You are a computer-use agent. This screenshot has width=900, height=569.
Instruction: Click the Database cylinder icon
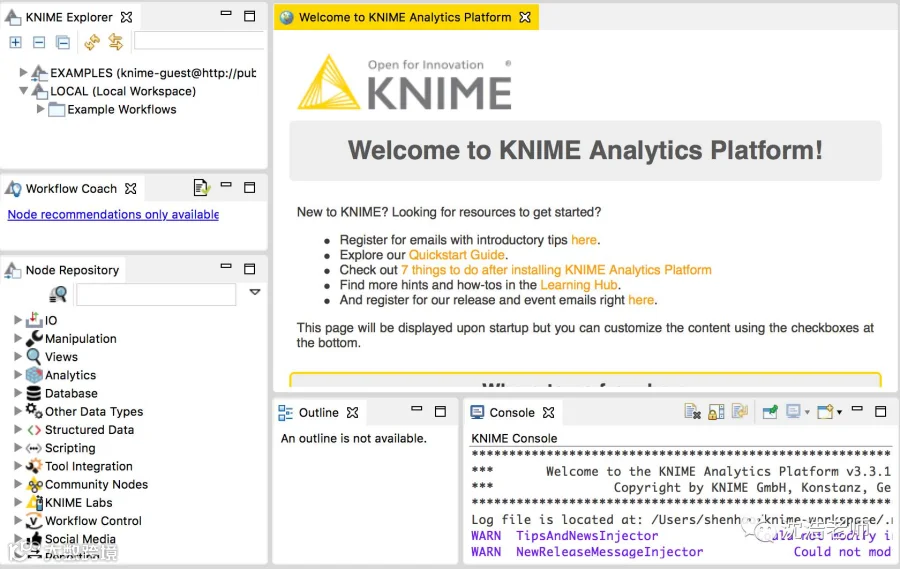coord(34,393)
